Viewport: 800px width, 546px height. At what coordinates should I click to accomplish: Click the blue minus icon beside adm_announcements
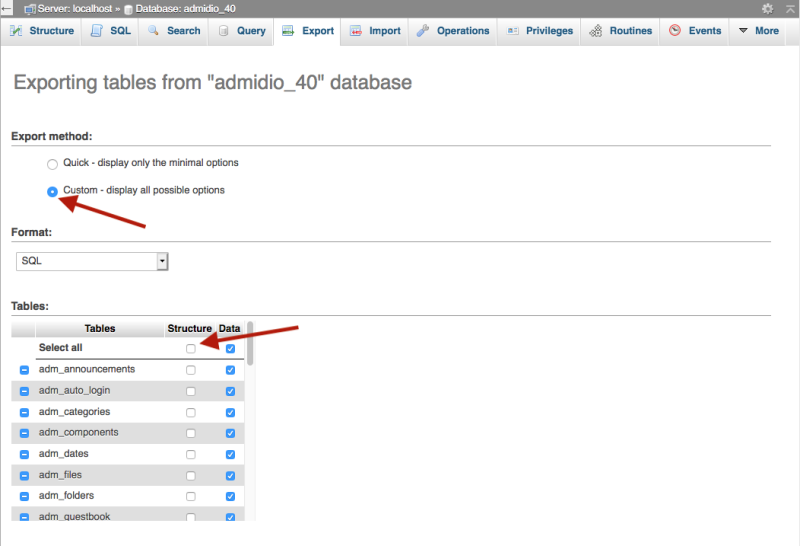click(x=24, y=370)
